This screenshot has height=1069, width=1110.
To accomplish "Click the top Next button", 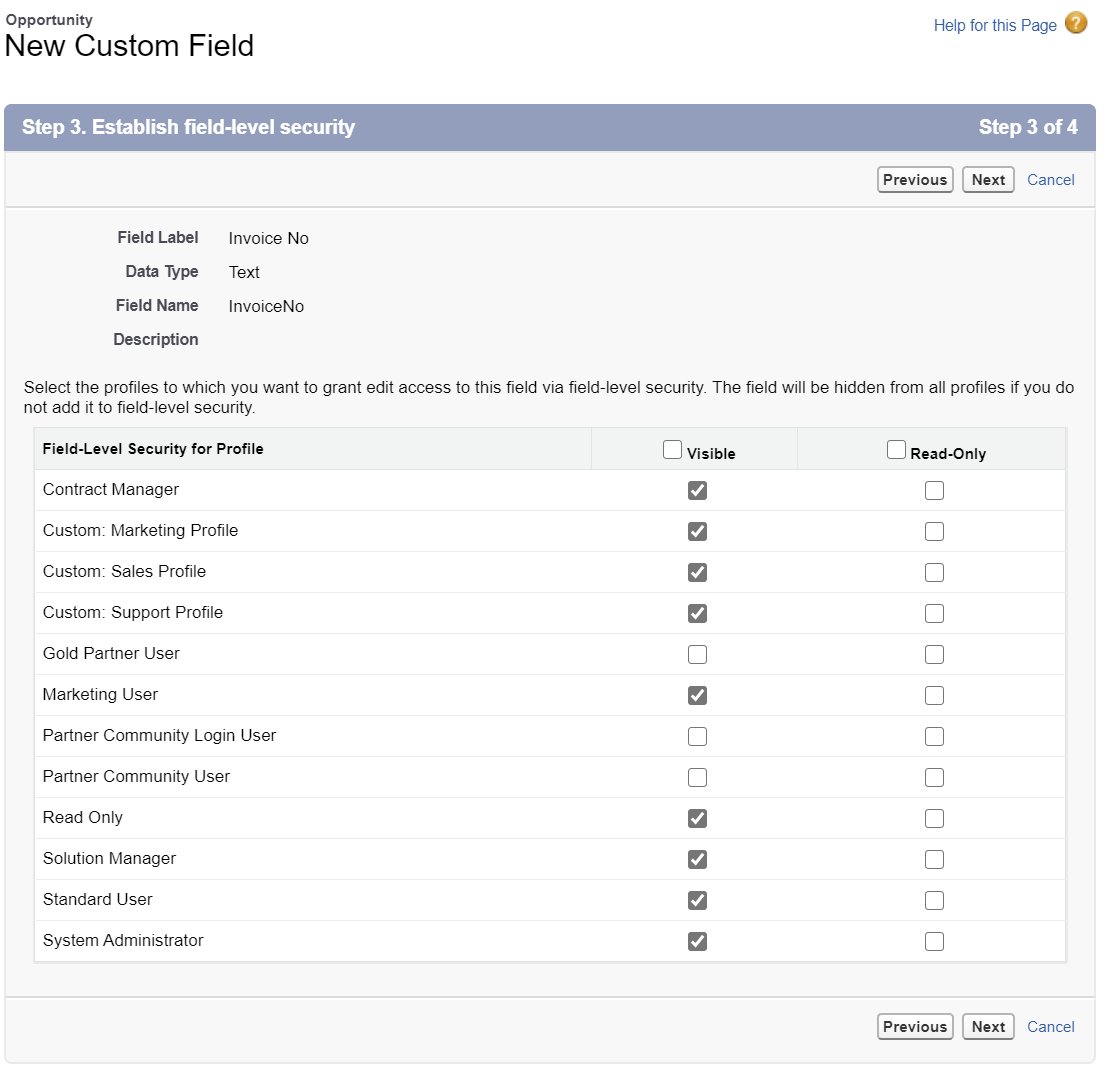I will 988,180.
